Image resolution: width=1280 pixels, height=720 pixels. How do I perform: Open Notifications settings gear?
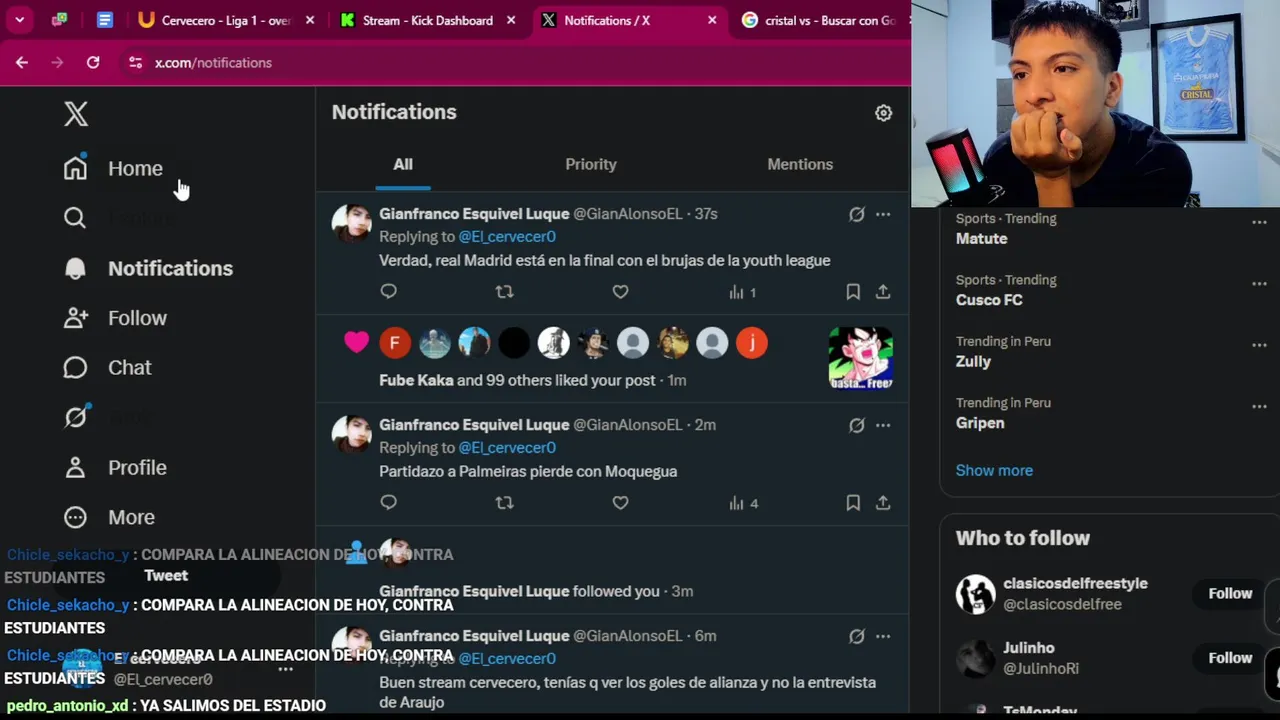pyautogui.click(x=883, y=113)
